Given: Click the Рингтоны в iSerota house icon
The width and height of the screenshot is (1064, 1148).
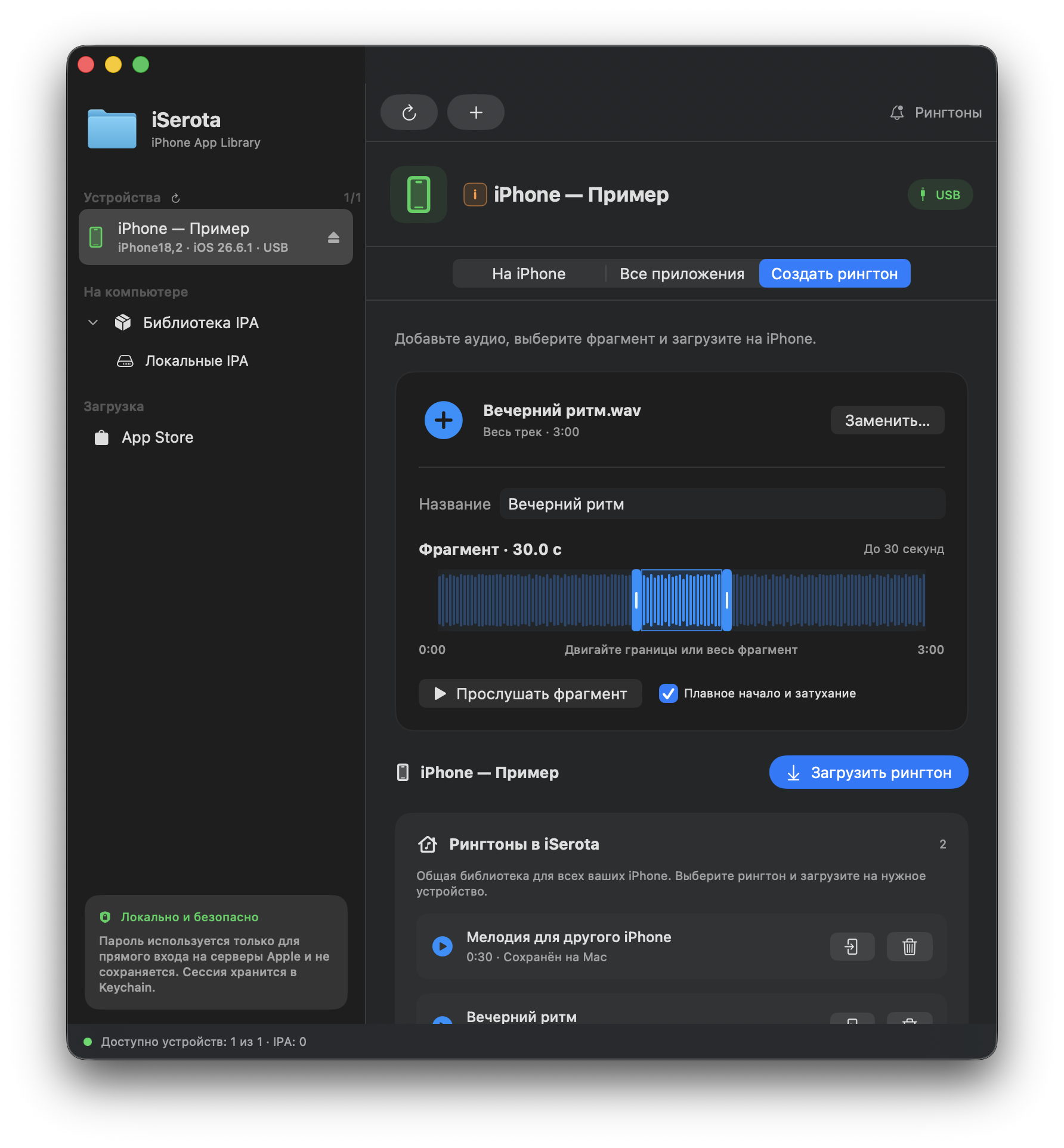Looking at the screenshot, I should pos(428,844).
